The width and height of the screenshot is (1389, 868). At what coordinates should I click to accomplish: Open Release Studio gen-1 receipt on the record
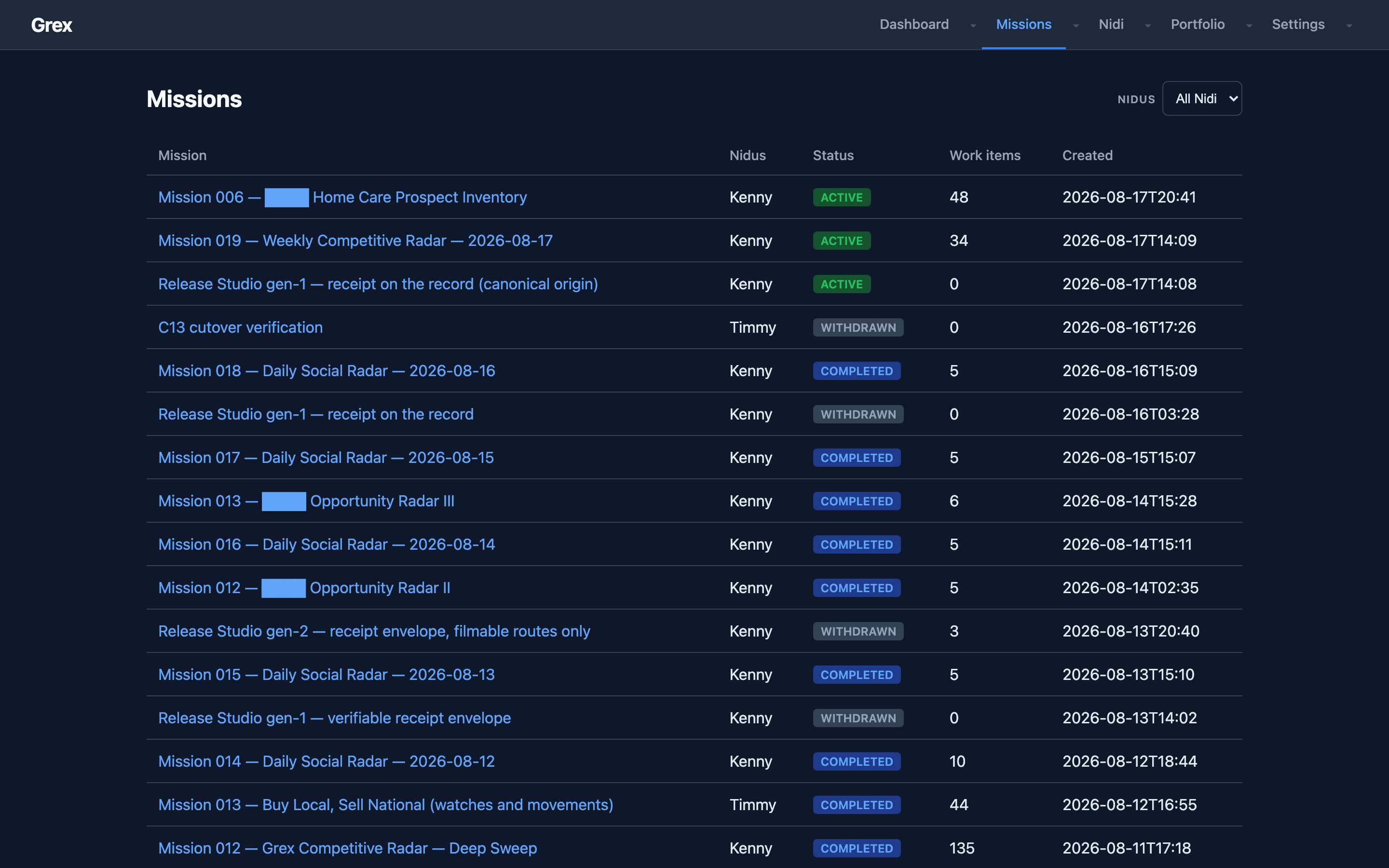316,414
